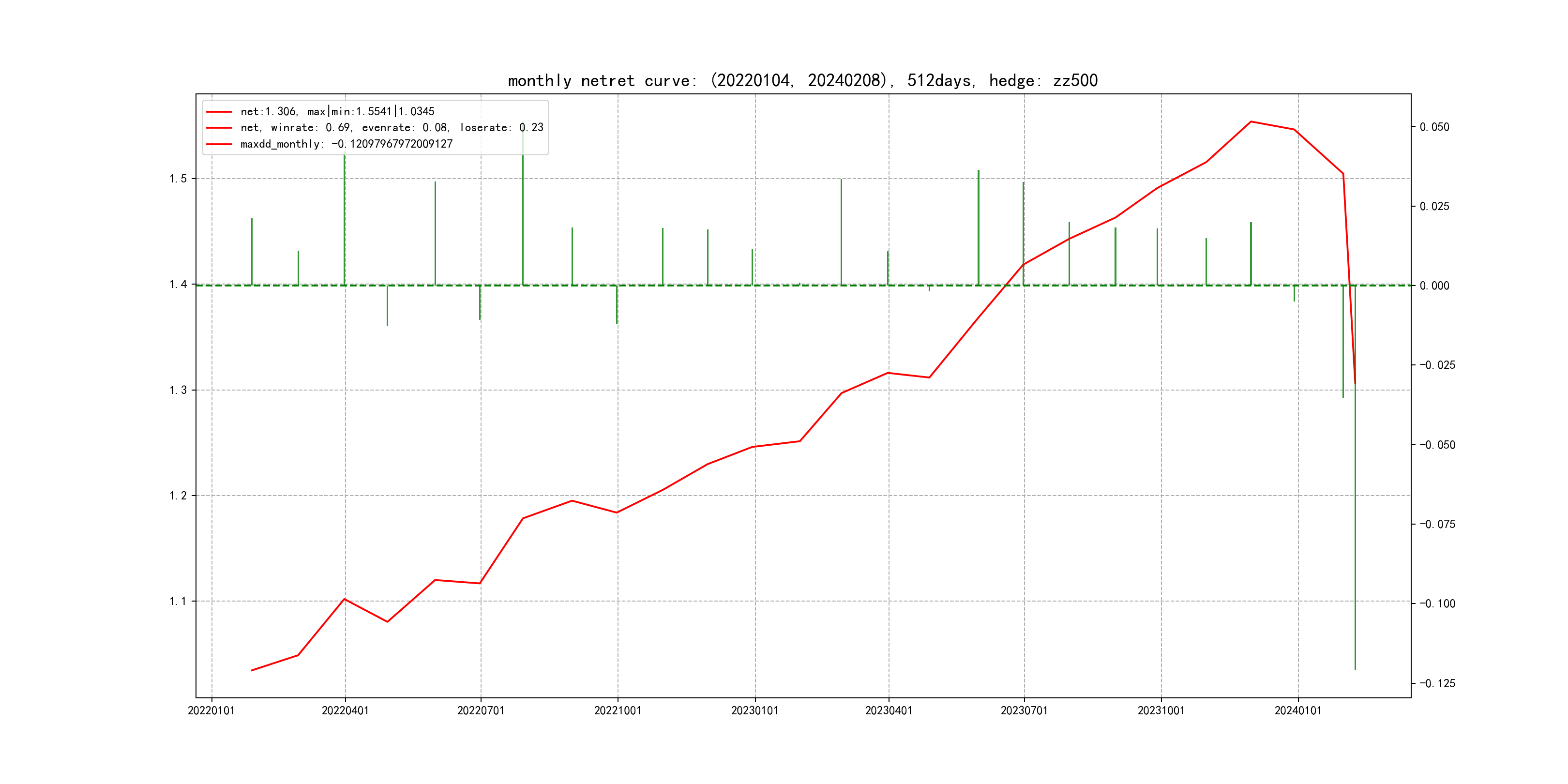Screen dimensions: 1568x784
Task: Click the 0.050 right y-axis label
Action: pyautogui.click(x=1434, y=127)
